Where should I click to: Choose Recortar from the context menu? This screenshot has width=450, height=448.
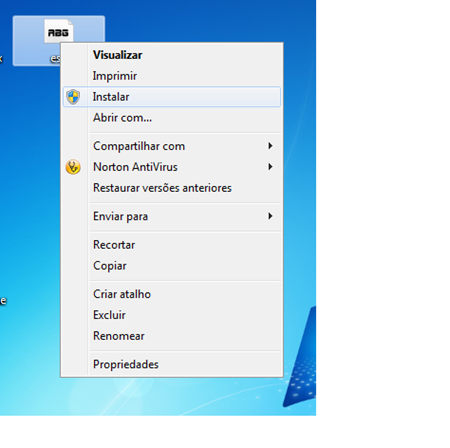172,245
